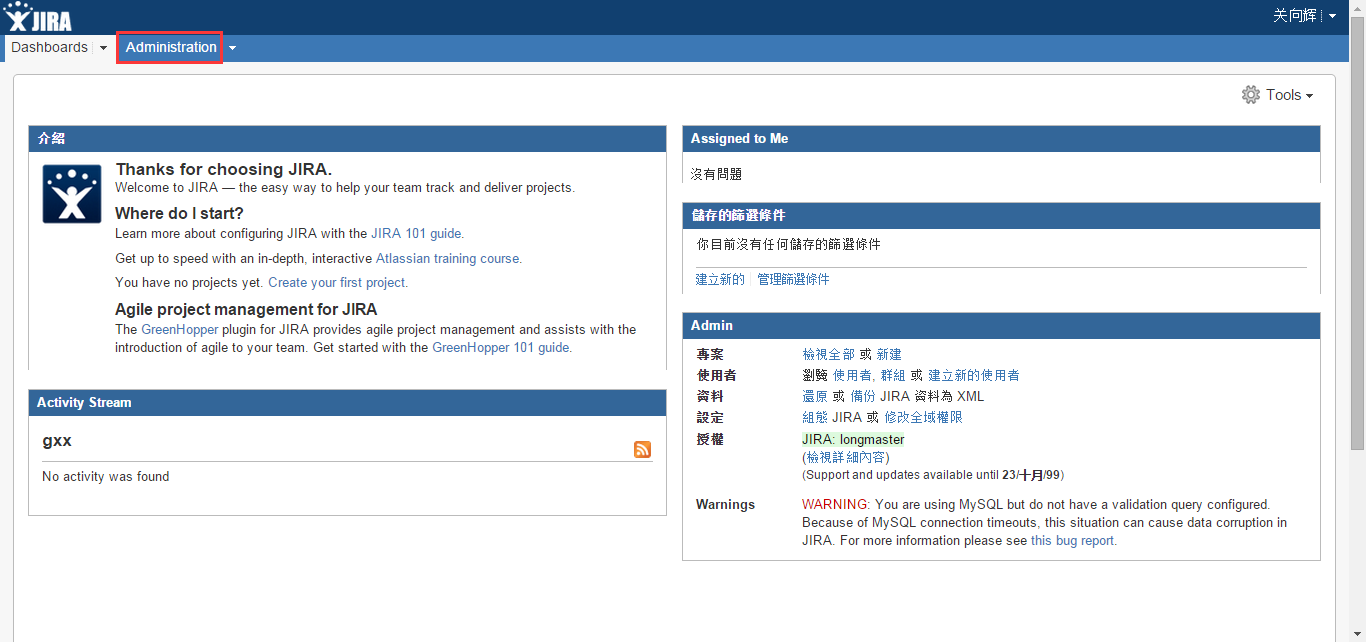Open 管理篩選條件 link
1366x642 pixels.
tap(793, 279)
